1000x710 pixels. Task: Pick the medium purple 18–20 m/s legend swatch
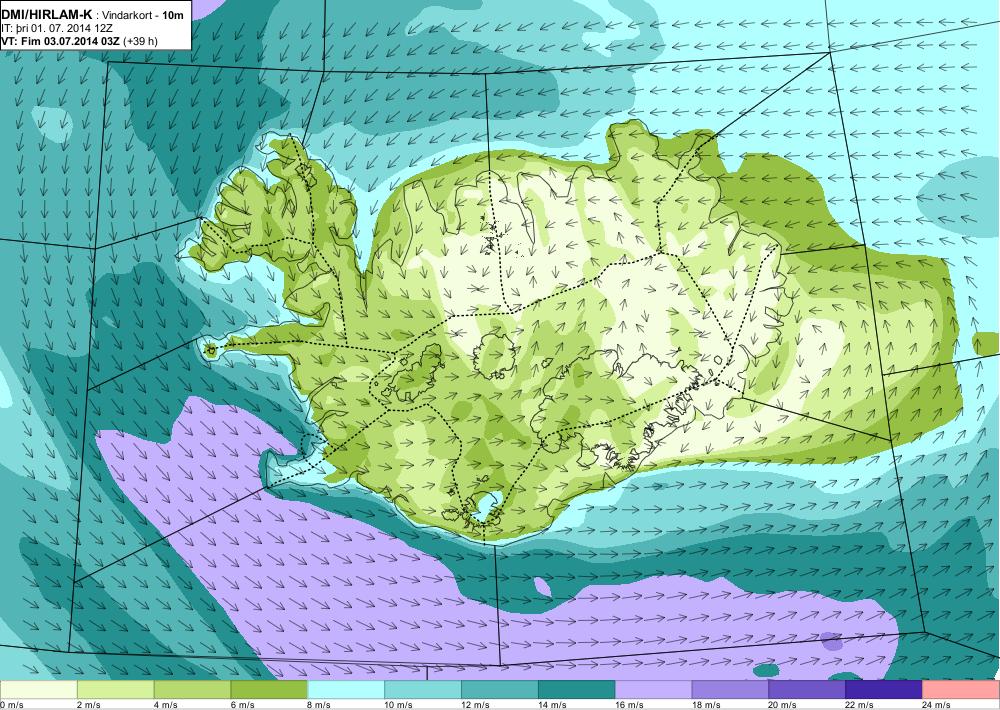coord(730,690)
